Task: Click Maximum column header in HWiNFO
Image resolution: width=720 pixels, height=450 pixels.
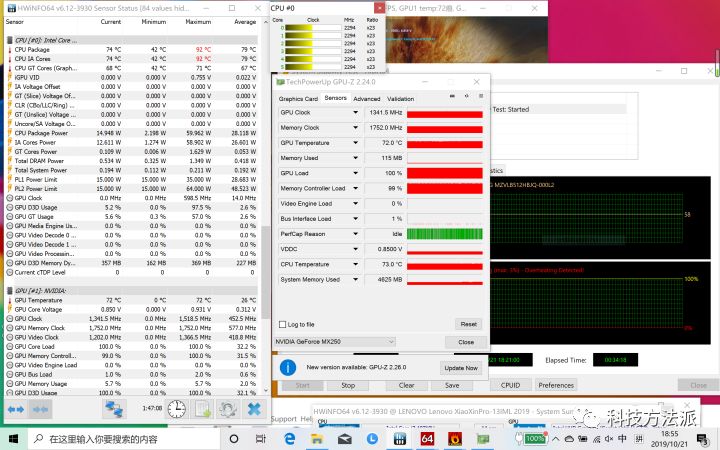Action: 198,22
